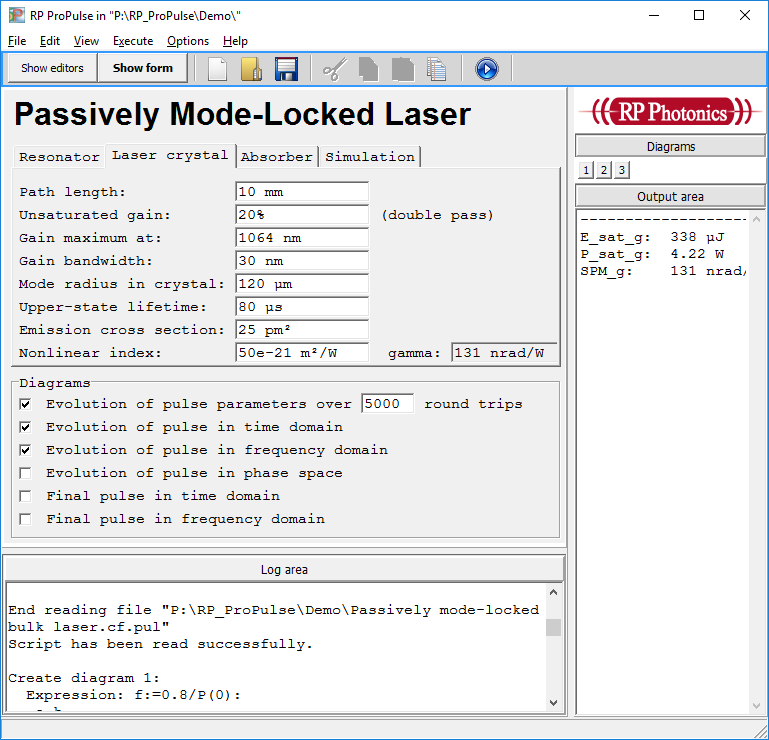Click the Path length input field
This screenshot has height=740, width=769.
302,192
